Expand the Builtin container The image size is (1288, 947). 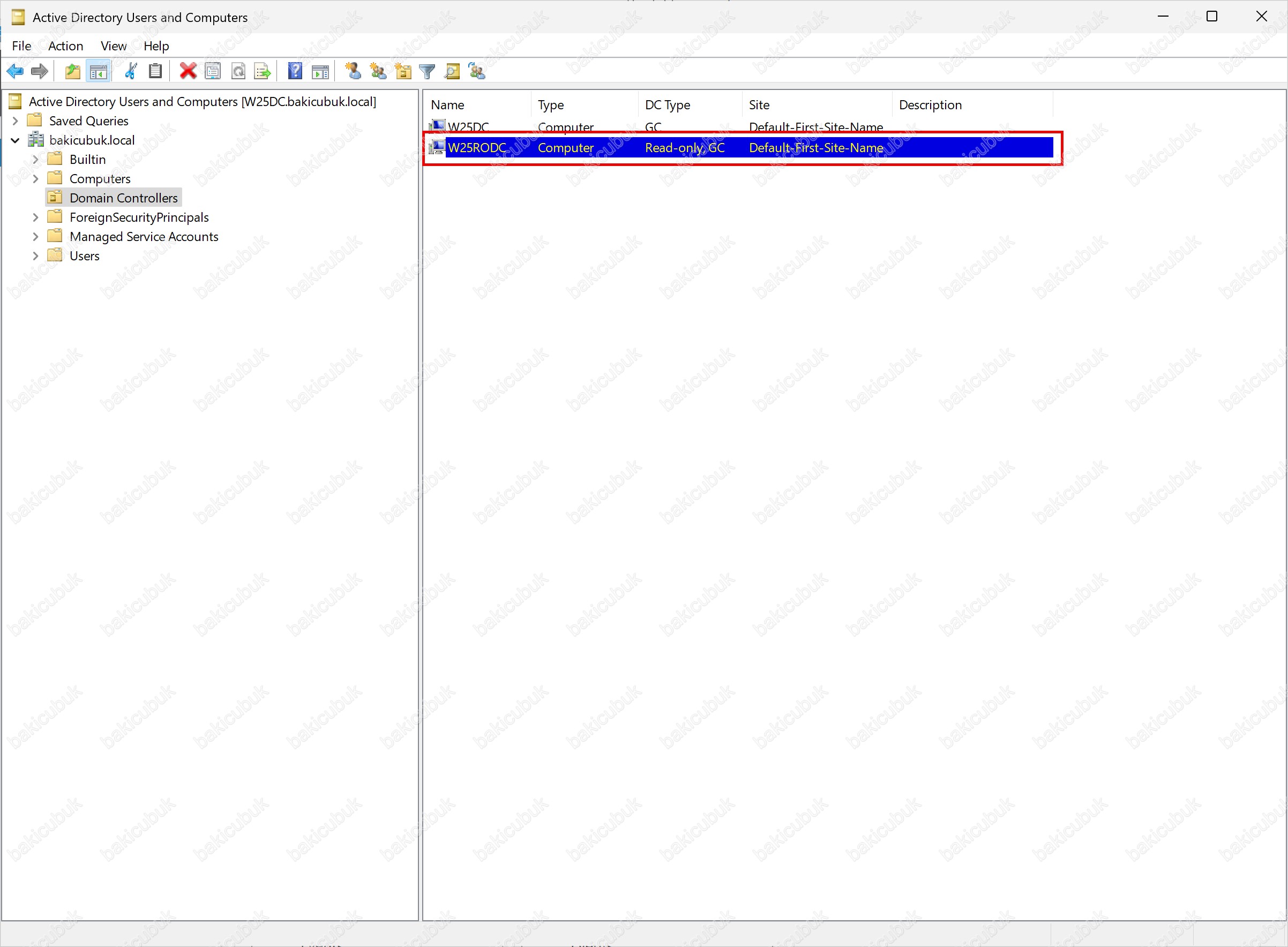click(x=35, y=160)
